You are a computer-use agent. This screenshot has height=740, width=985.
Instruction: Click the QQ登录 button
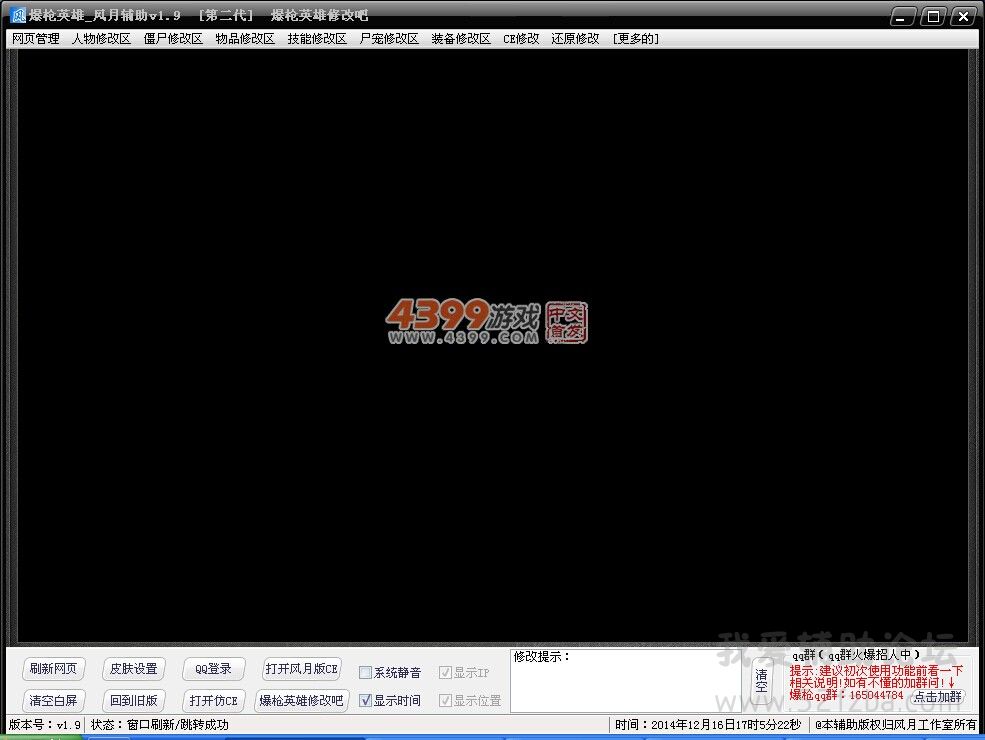(214, 669)
